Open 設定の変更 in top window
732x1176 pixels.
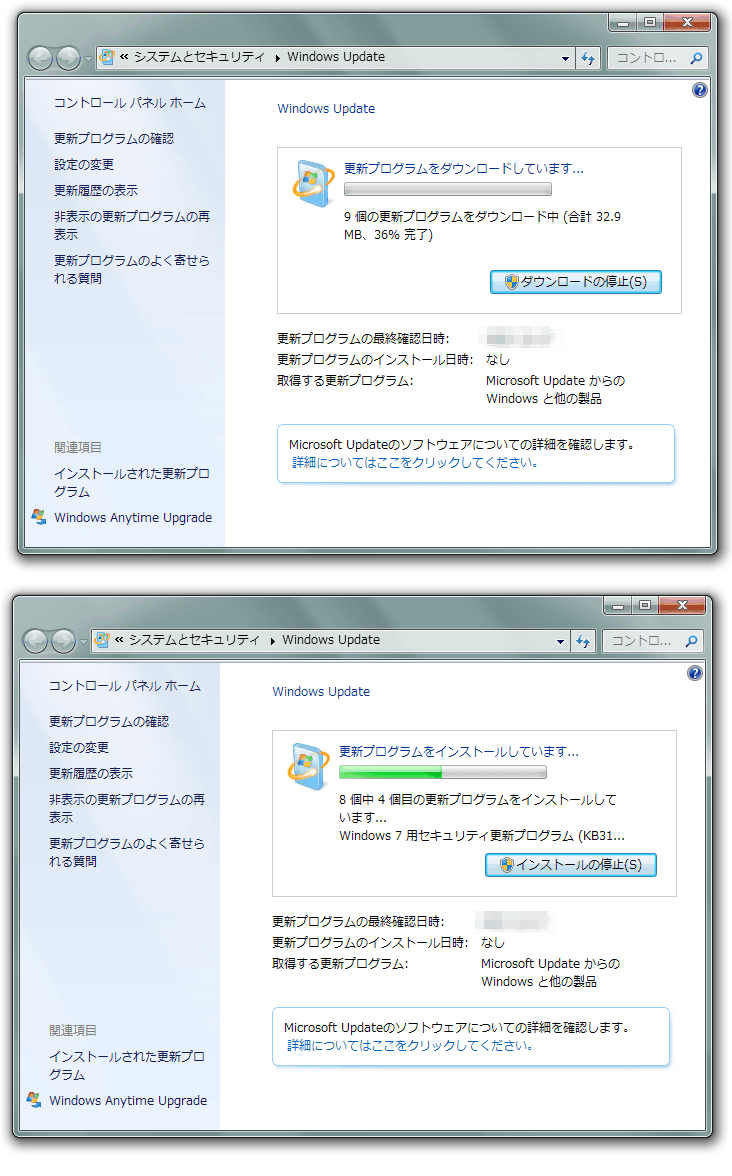(x=84, y=164)
